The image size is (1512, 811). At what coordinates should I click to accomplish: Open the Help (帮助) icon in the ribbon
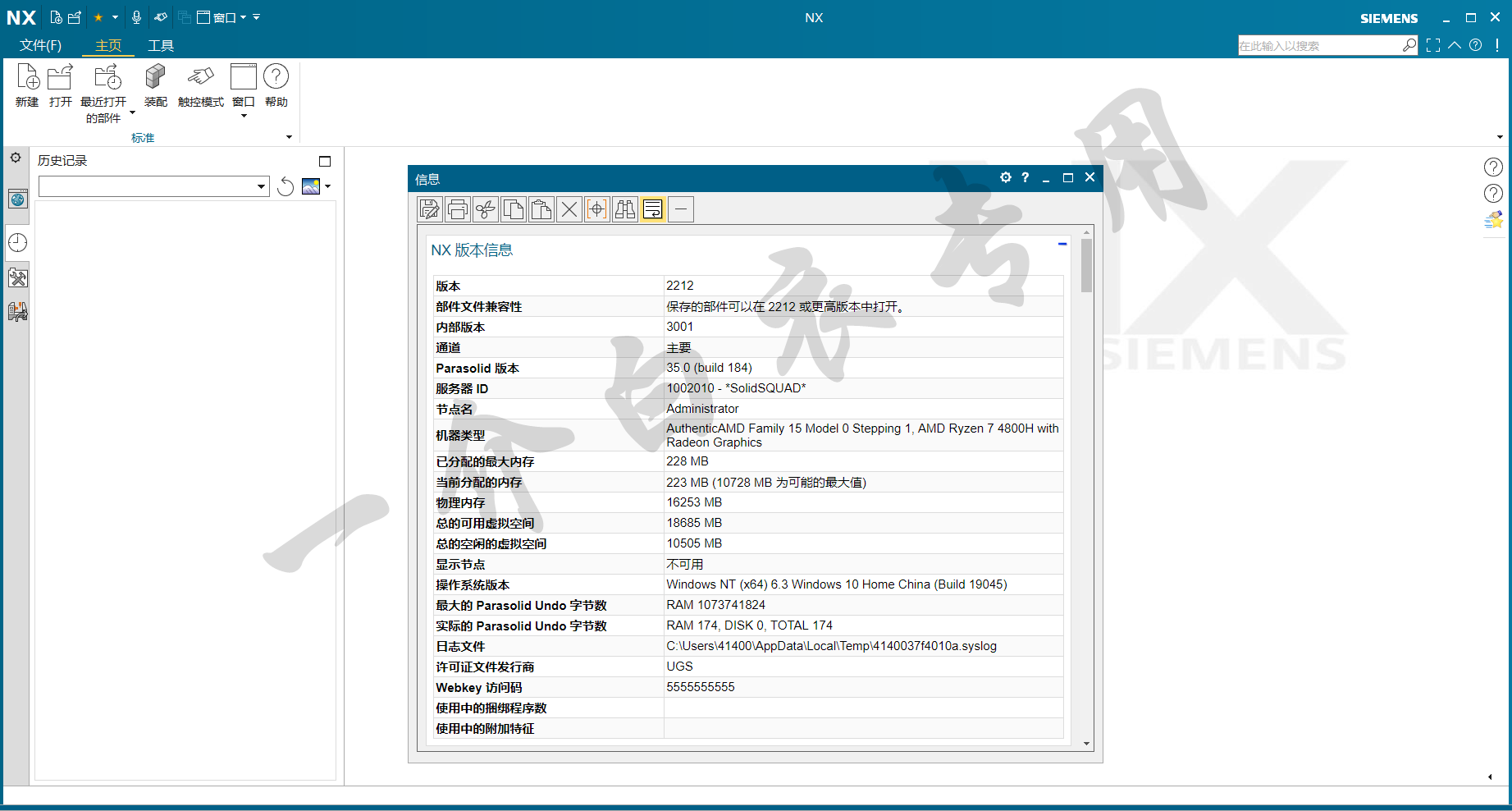click(x=276, y=76)
